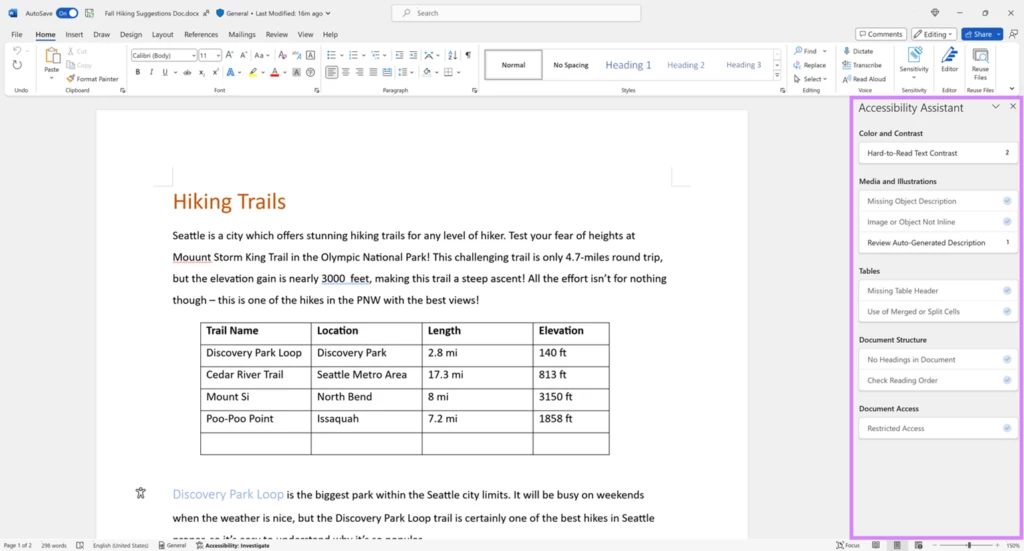This screenshot has height=551, width=1024.
Task: Center-align text using the Center icon
Action: [x=346, y=72]
